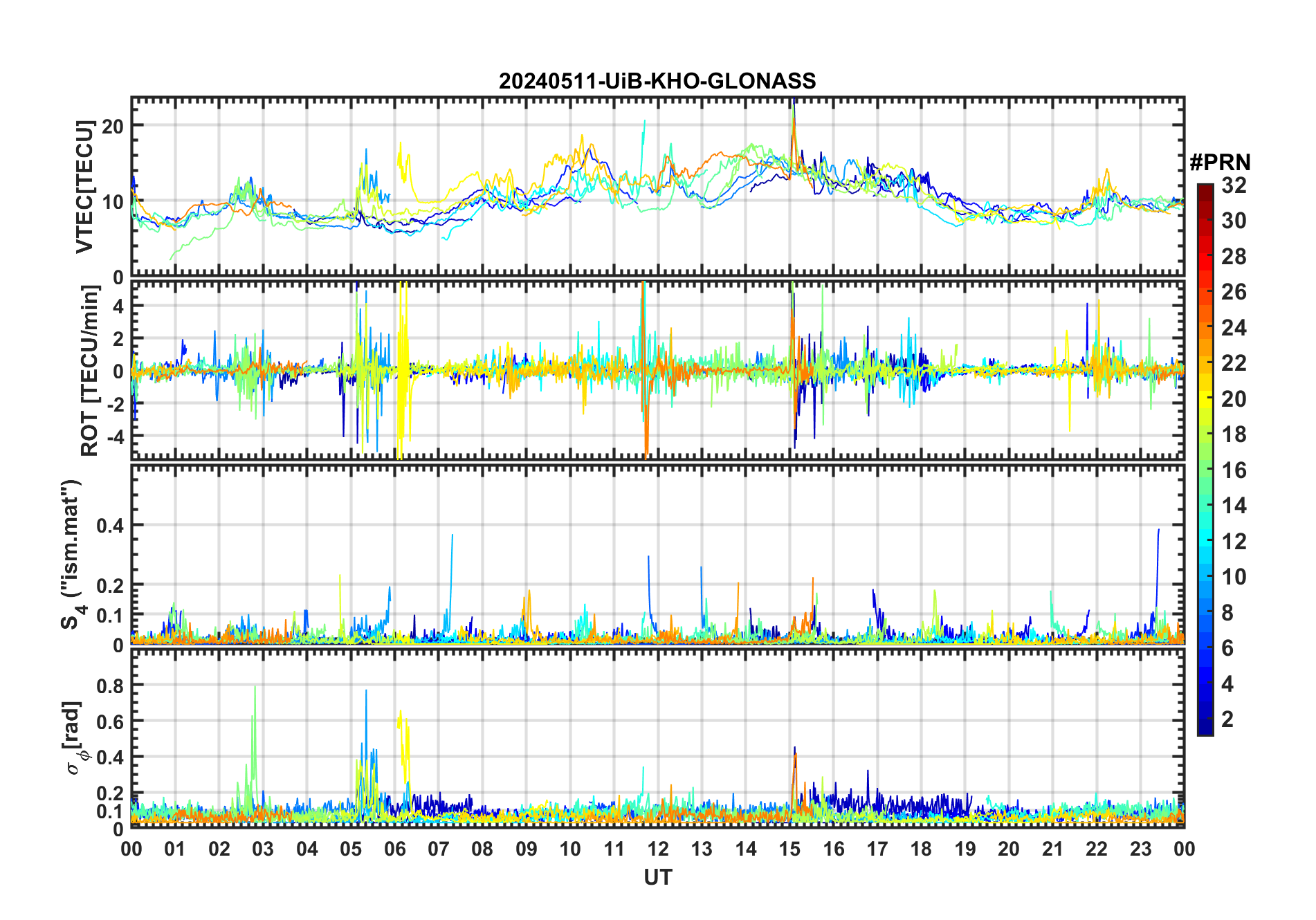Screen dimensions: 1316x920
Task: Click colorbar tick label 16
Action: (x=1234, y=470)
